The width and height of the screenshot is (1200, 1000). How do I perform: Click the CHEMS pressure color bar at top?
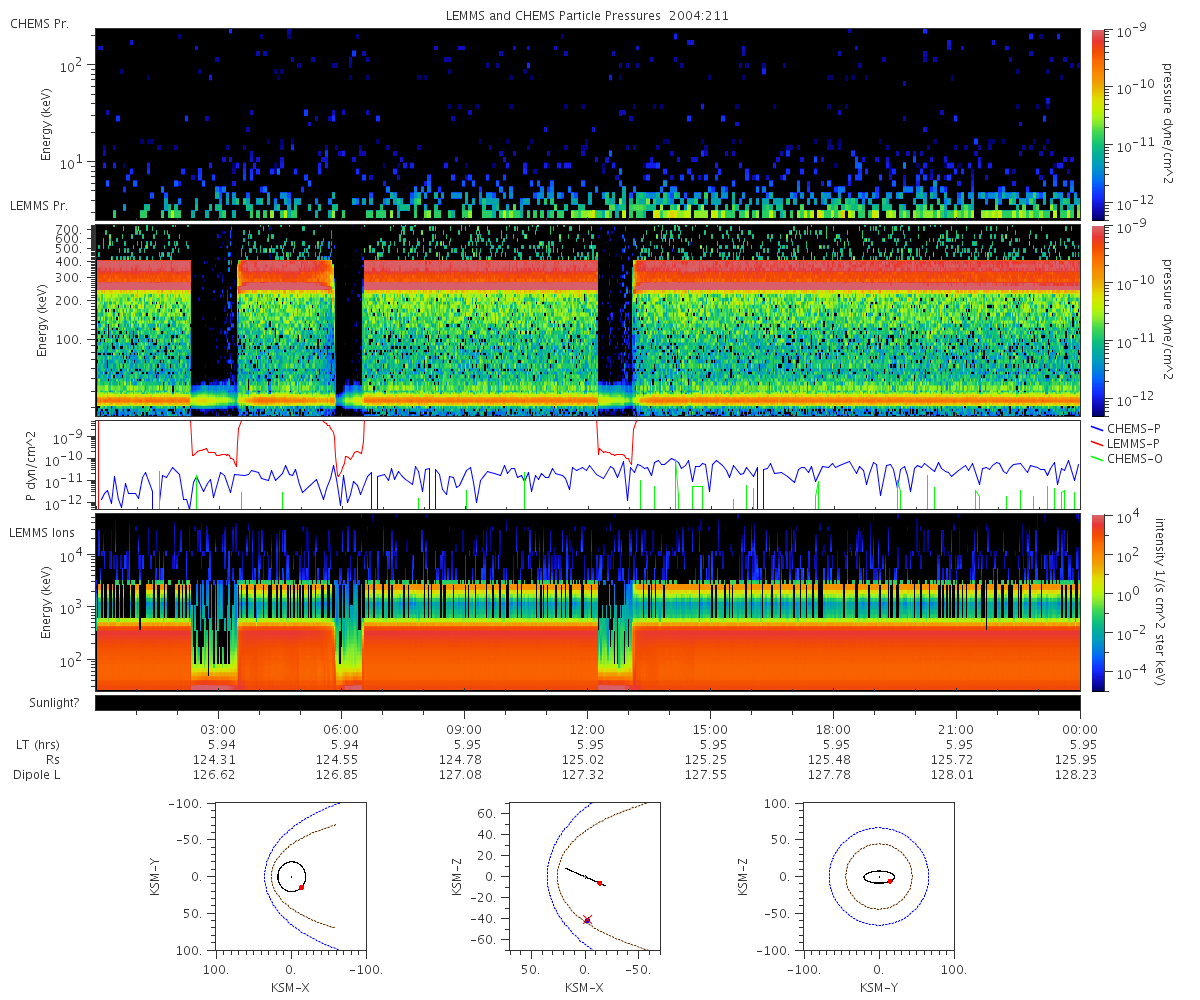1097,124
